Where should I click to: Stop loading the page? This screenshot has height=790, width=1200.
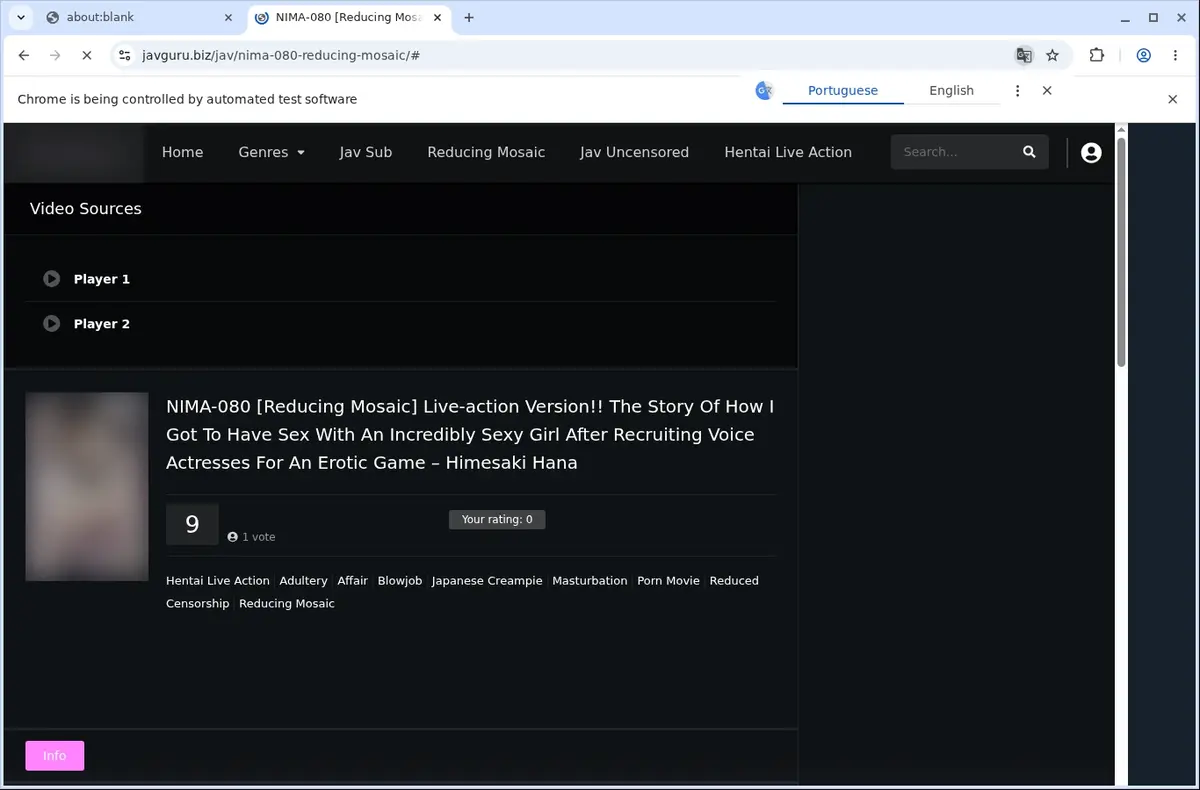point(86,56)
